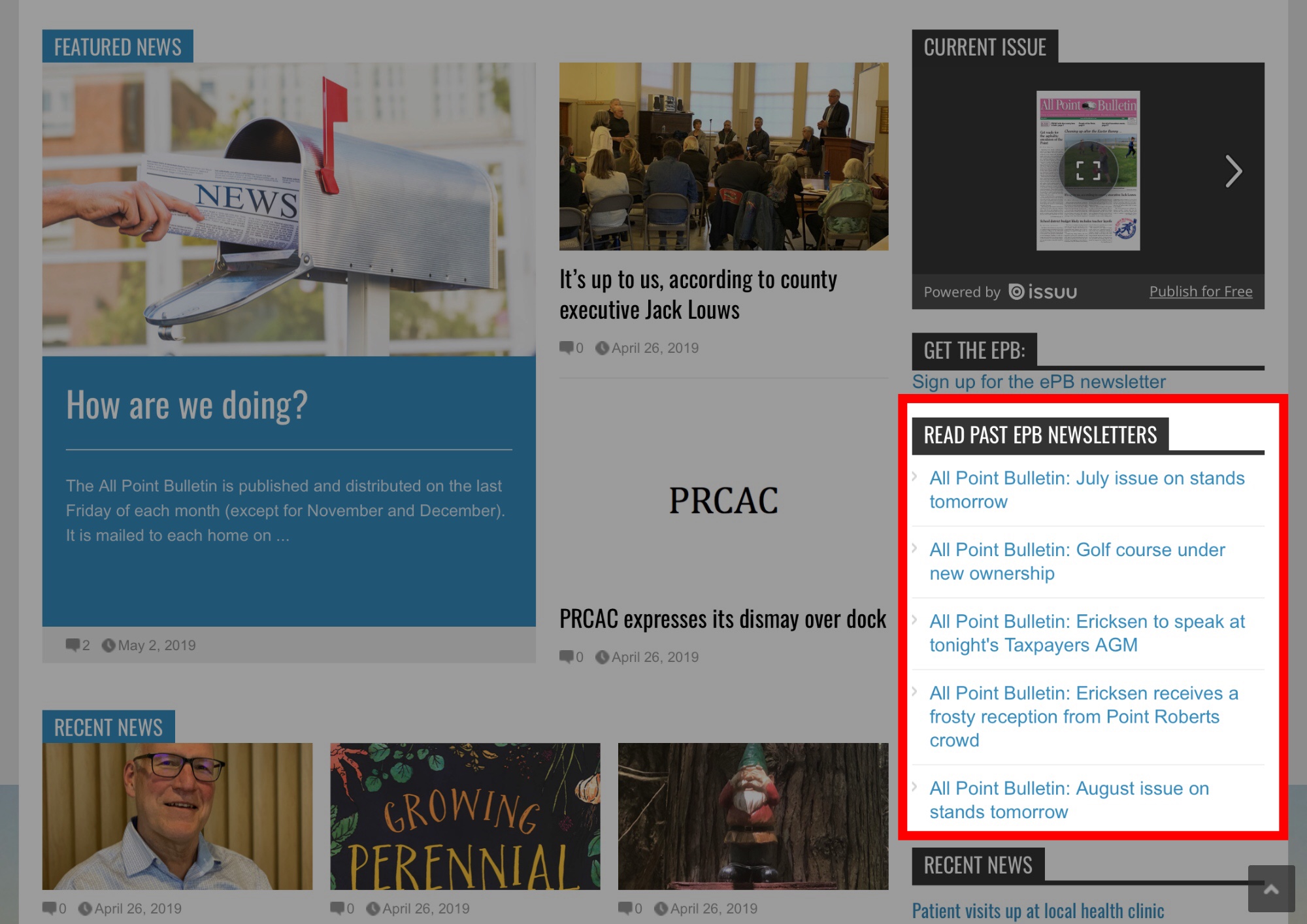The height and width of the screenshot is (924, 1307).
Task: Click issuu logo in Powered by bar
Action: point(1043,292)
